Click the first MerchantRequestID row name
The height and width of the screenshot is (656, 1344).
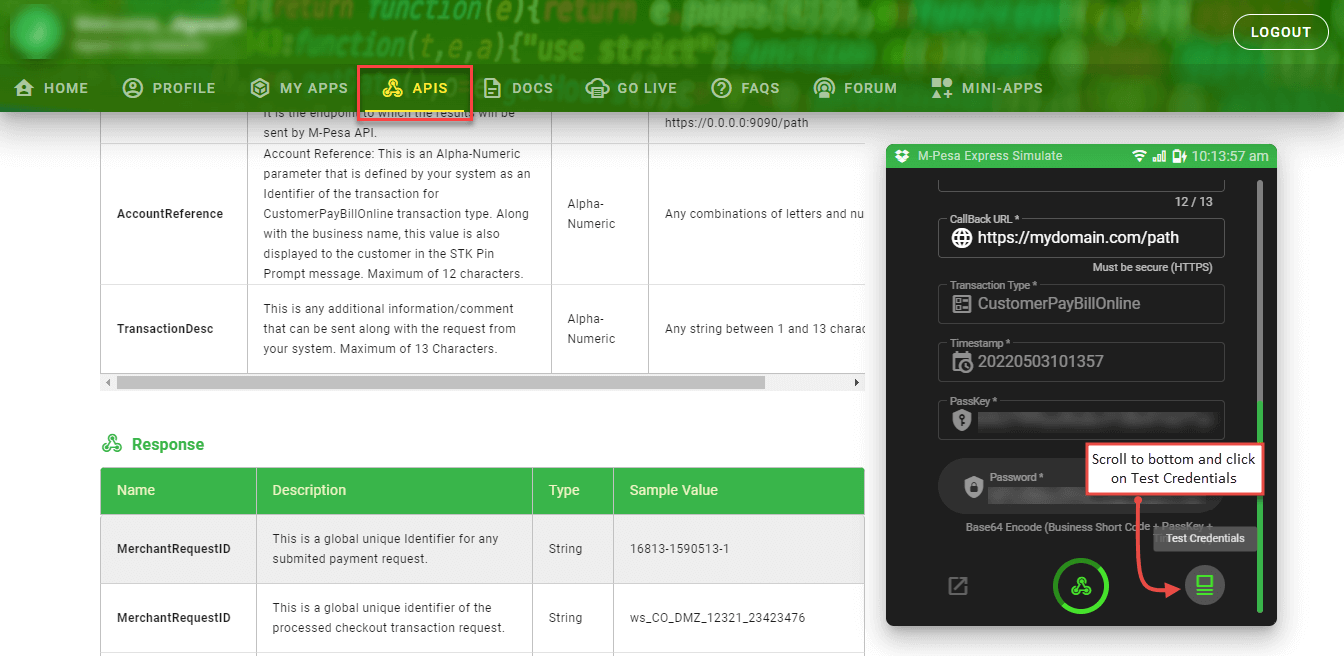tap(174, 549)
